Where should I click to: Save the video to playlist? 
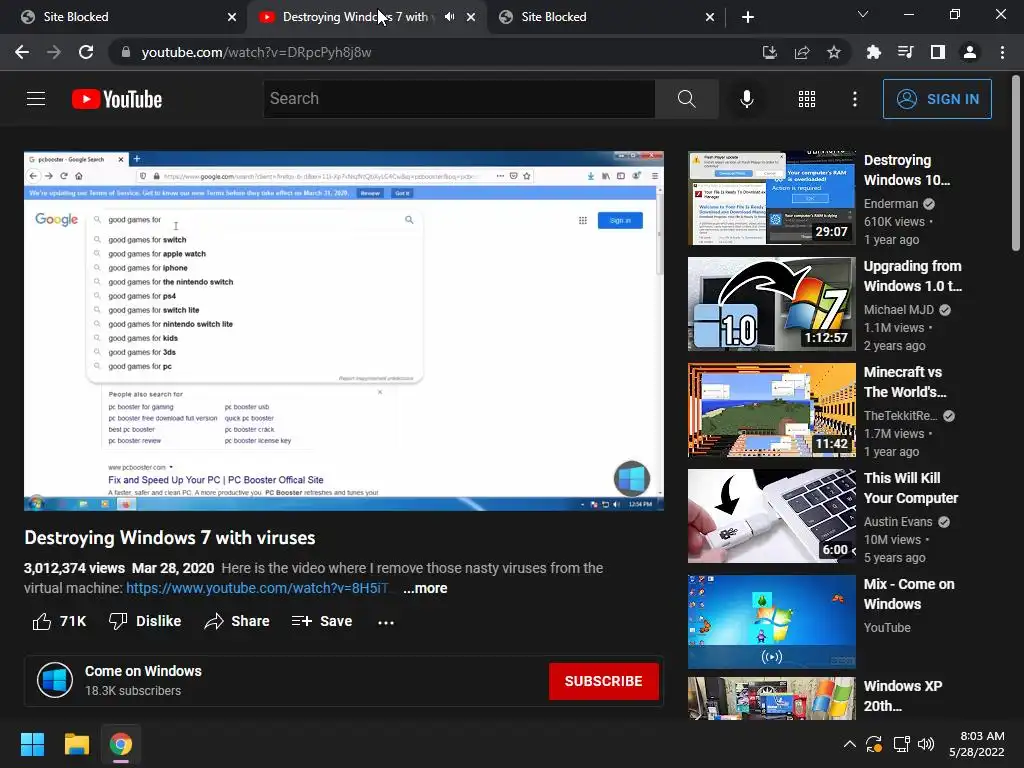(x=322, y=621)
